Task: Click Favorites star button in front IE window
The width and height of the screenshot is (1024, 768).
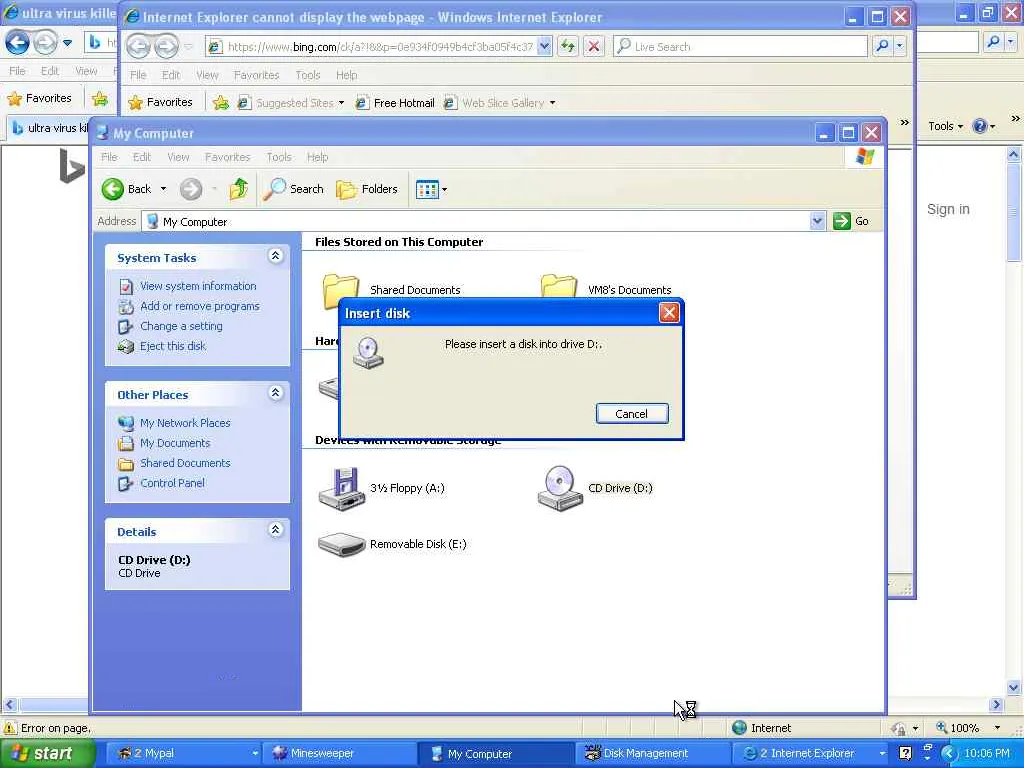Action: point(161,103)
